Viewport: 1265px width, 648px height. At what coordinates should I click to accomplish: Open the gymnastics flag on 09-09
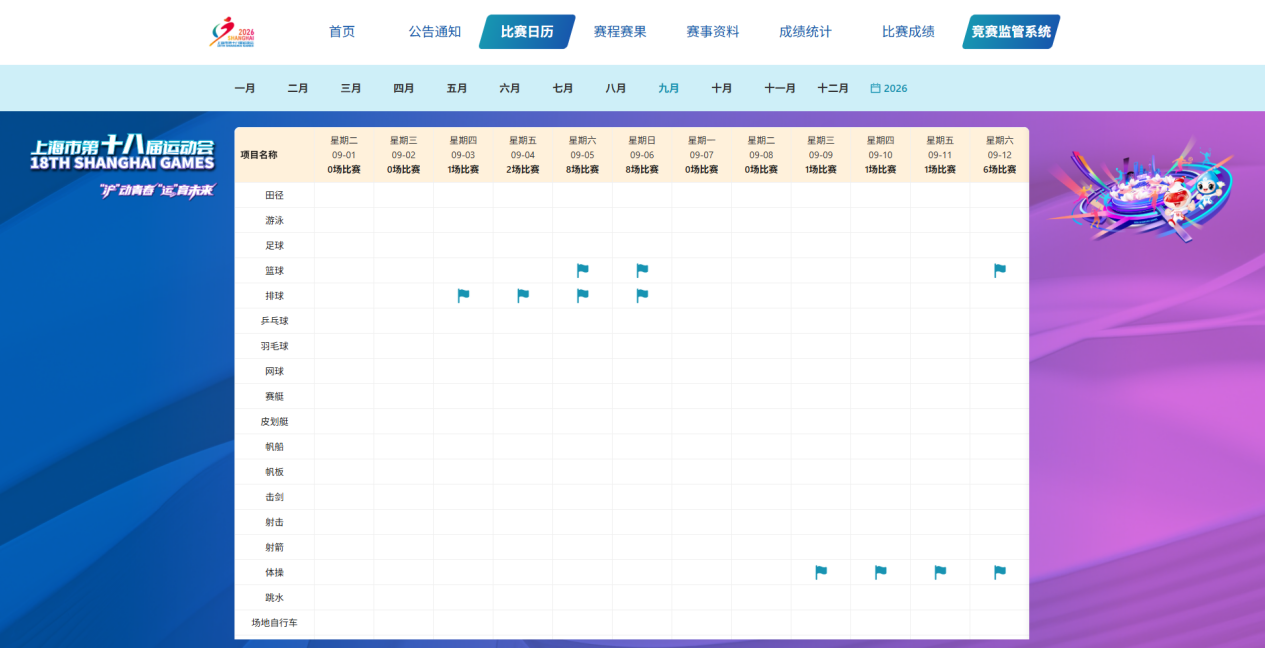point(821,572)
